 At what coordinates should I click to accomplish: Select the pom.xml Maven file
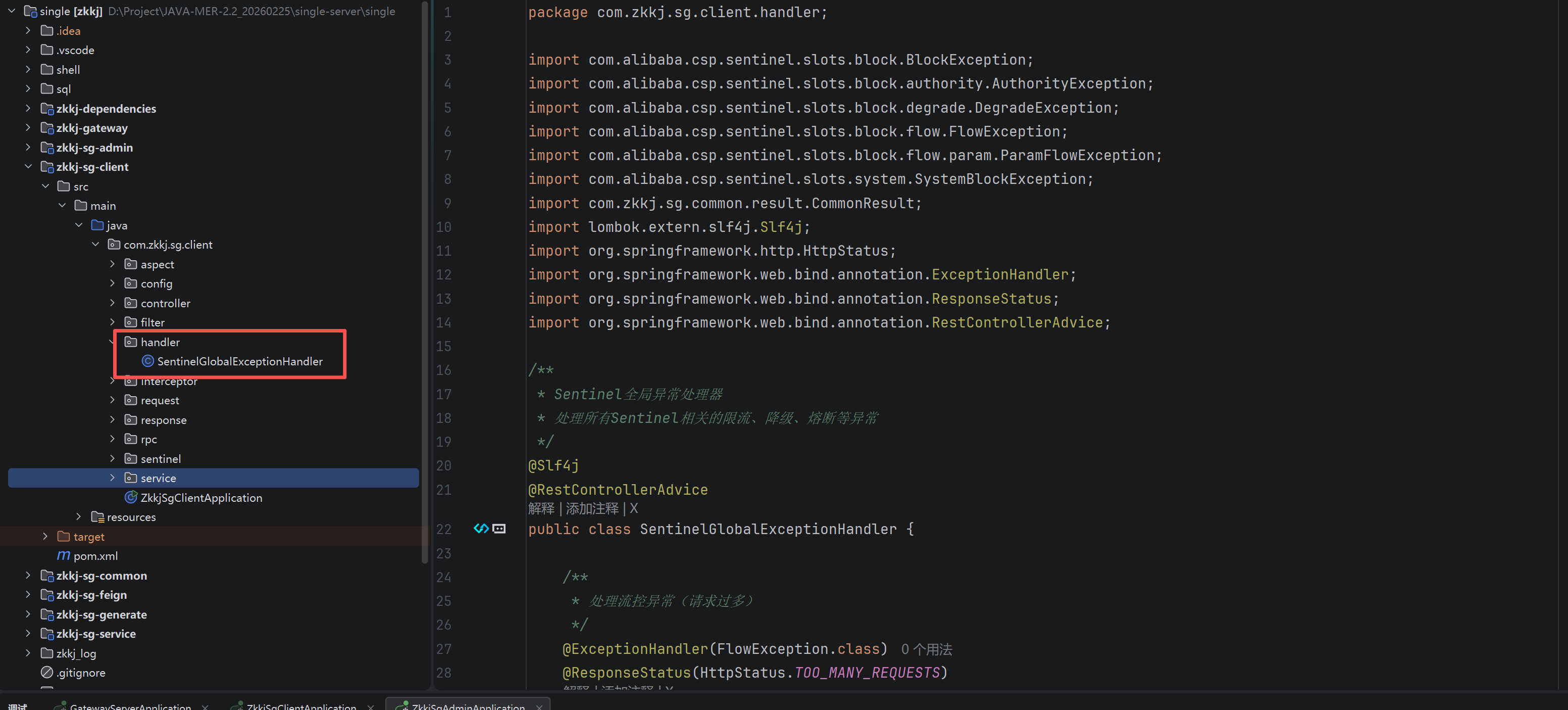pyautogui.click(x=95, y=555)
